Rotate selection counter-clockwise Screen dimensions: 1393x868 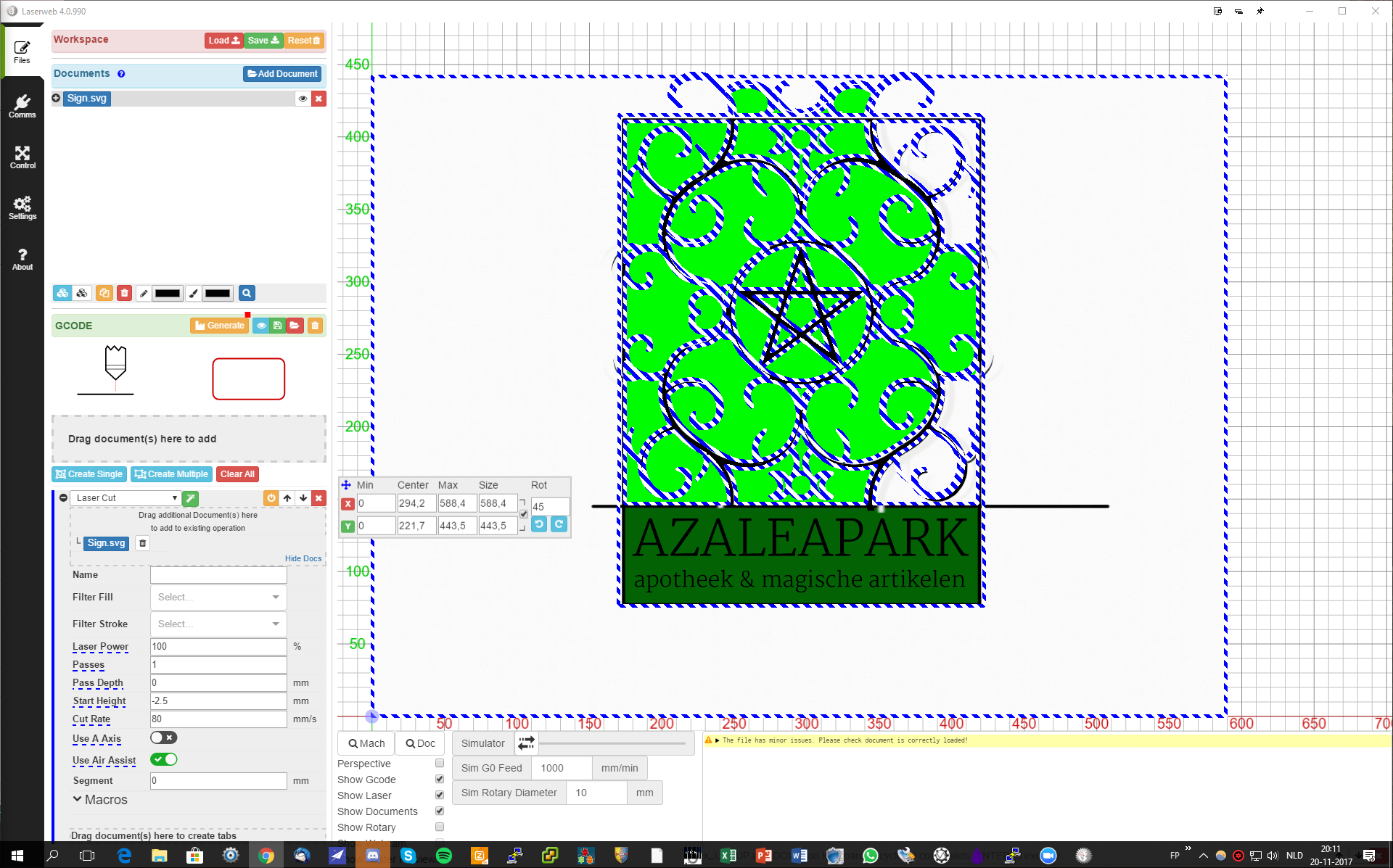point(539,524)
